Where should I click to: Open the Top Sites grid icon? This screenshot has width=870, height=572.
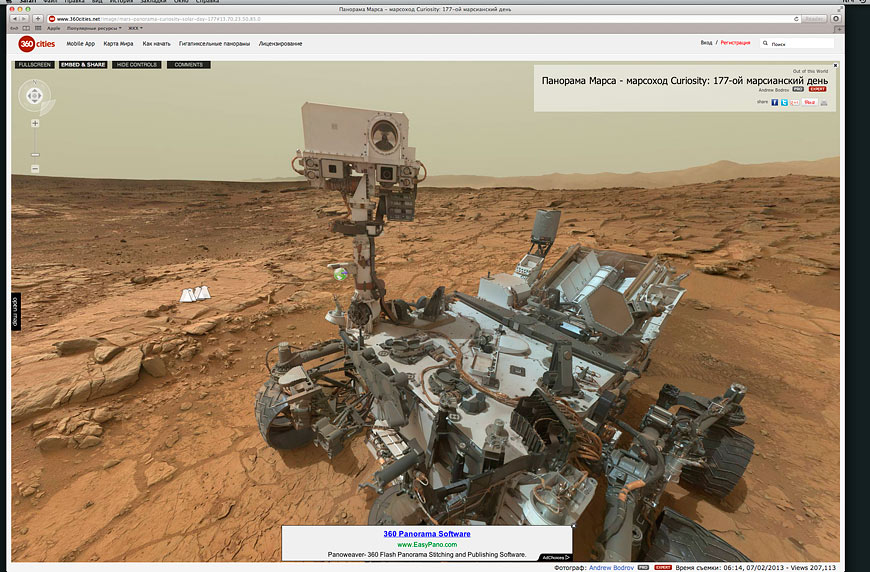tap(38, 28)
